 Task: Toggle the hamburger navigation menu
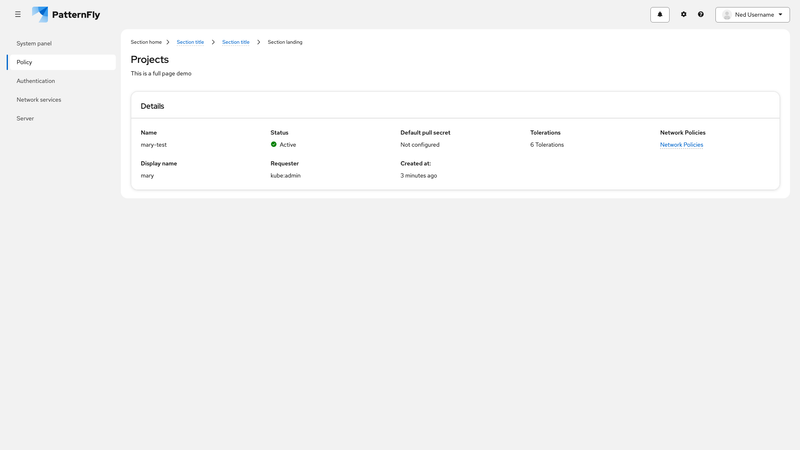tap(18, 14)
